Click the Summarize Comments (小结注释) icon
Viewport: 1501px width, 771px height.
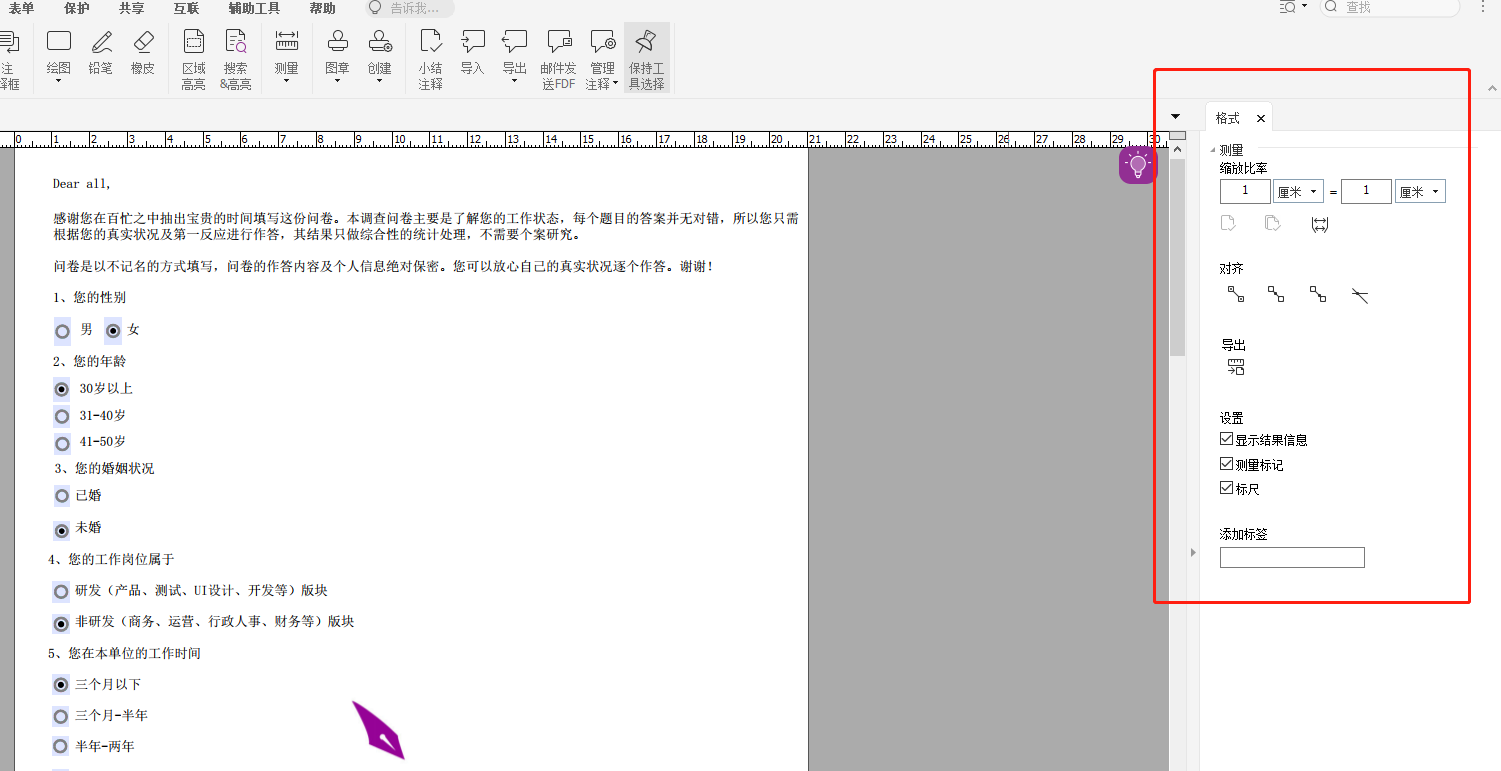click(x=430, y=59)
